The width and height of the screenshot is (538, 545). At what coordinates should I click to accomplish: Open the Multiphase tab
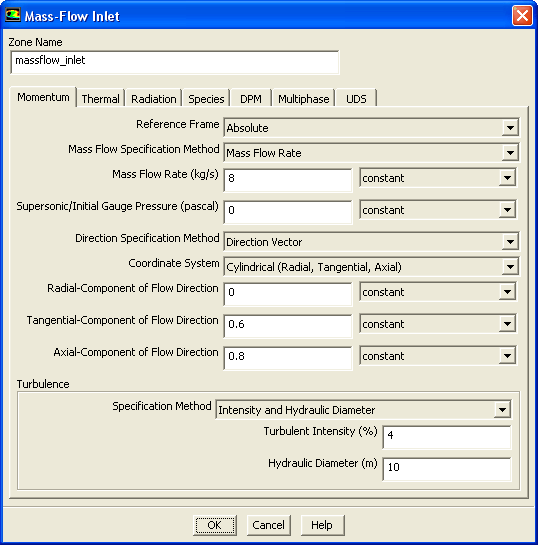303,99
